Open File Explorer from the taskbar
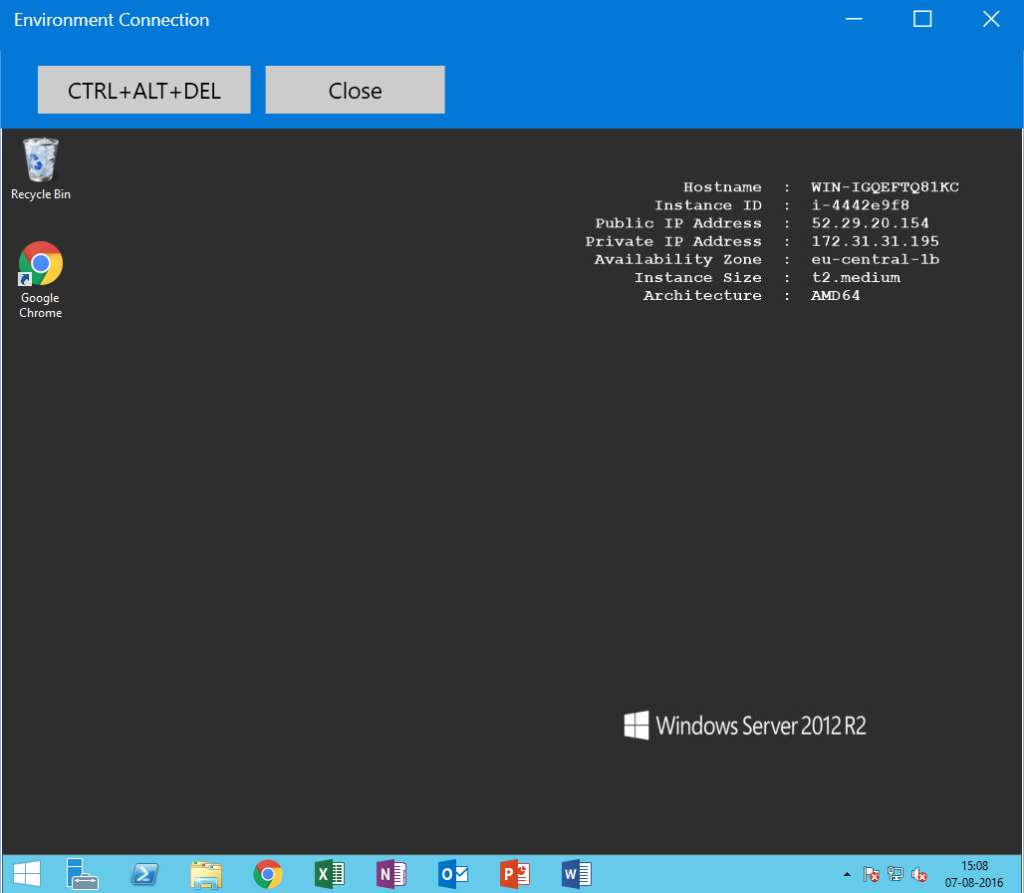Screen dimensions: 1024x893 [x=206, y=874]
